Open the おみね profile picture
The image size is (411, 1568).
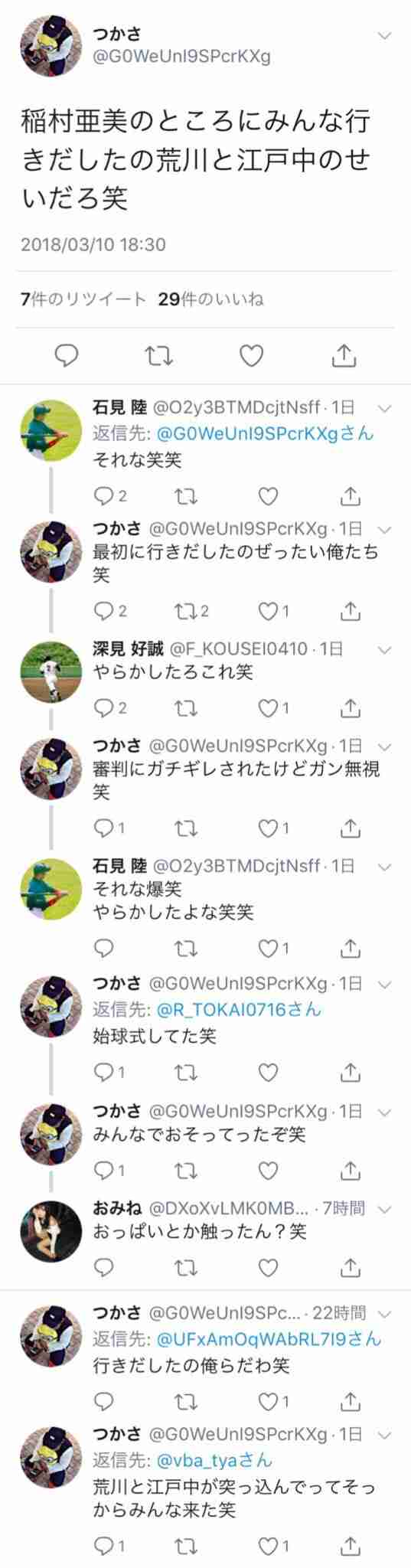point(51,1231)
